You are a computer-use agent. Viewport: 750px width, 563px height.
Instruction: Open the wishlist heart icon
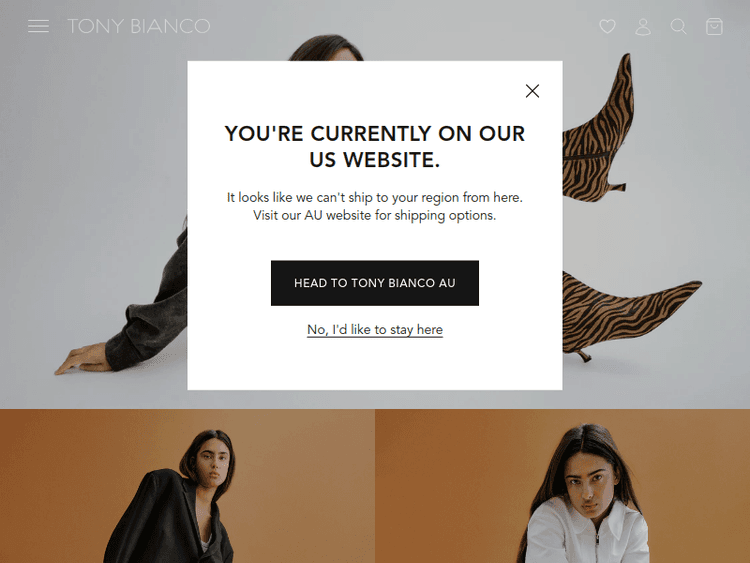(607, 26)
